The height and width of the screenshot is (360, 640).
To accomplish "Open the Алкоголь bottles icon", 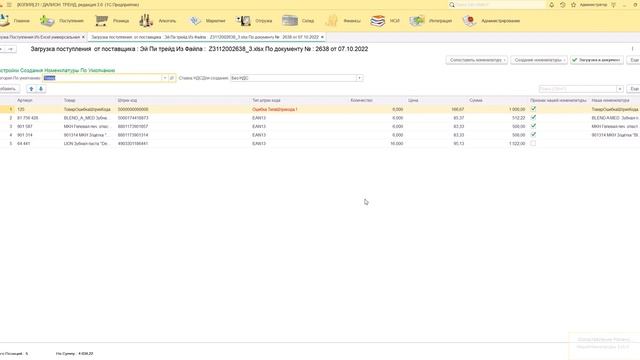I will [x=146, y=20].
